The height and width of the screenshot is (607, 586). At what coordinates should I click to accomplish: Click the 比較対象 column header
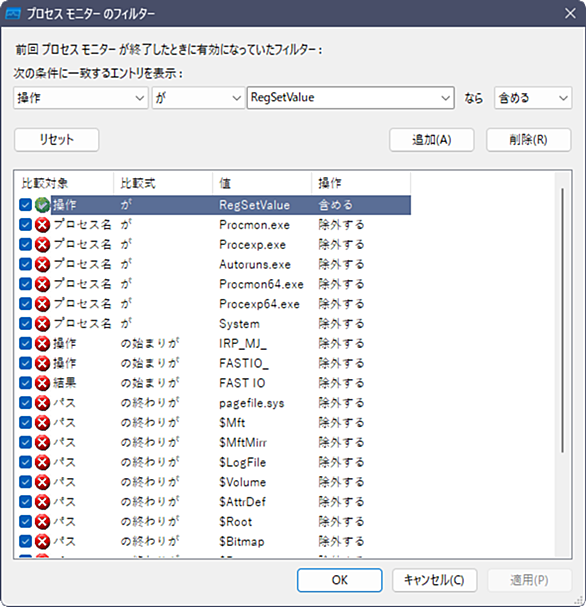pos(64,183)
